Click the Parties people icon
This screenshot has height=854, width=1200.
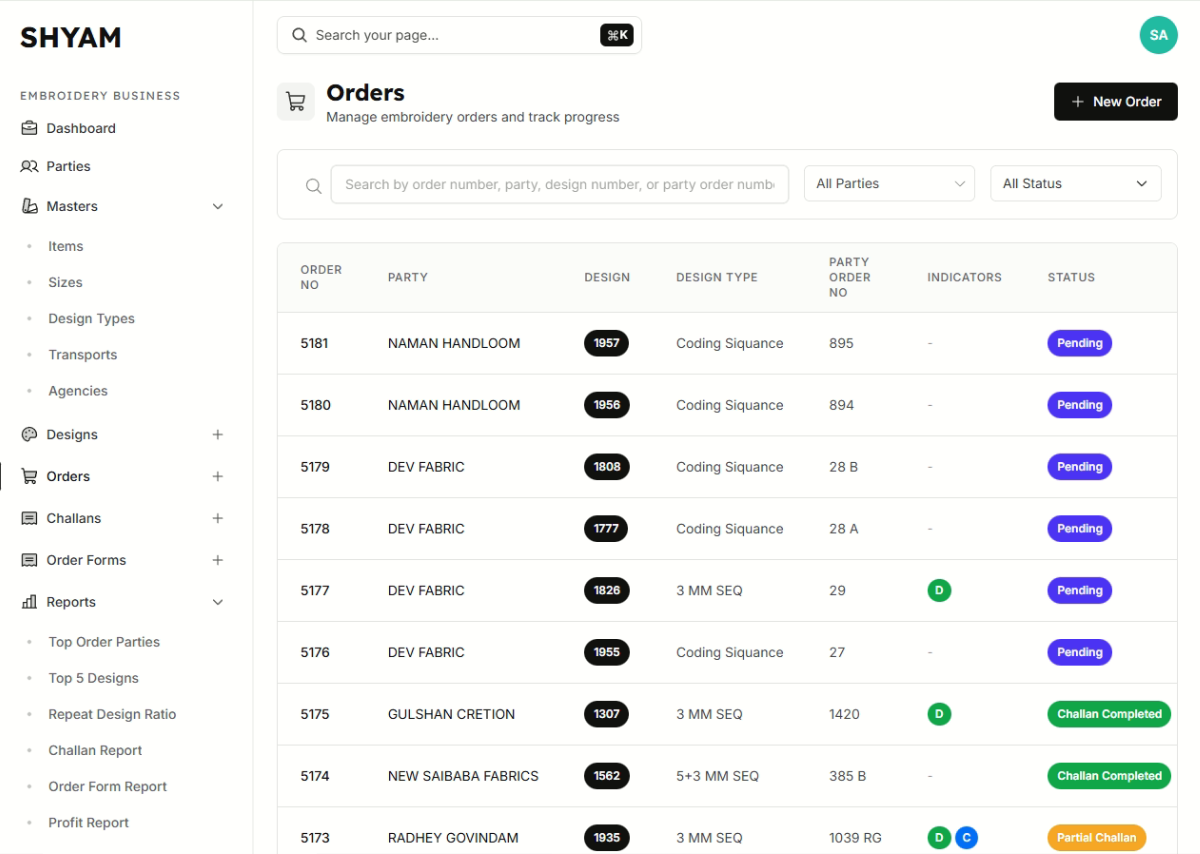coord(29,166)
